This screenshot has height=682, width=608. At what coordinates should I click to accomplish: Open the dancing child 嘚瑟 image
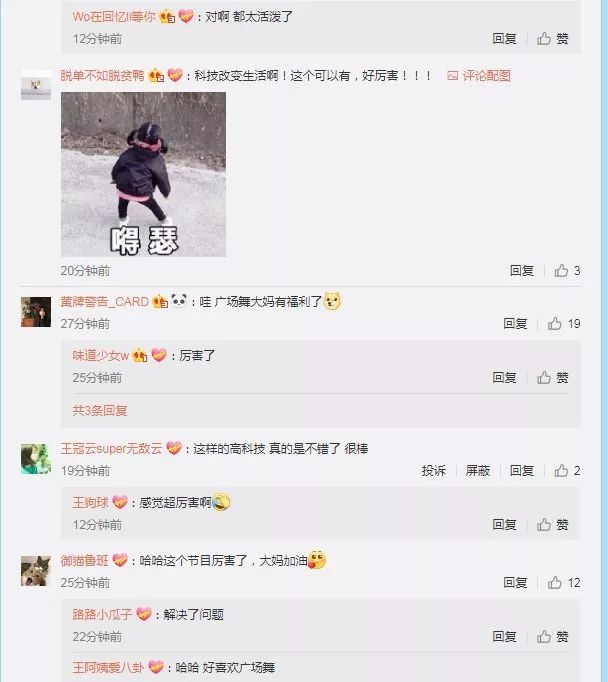click(144, 174)
